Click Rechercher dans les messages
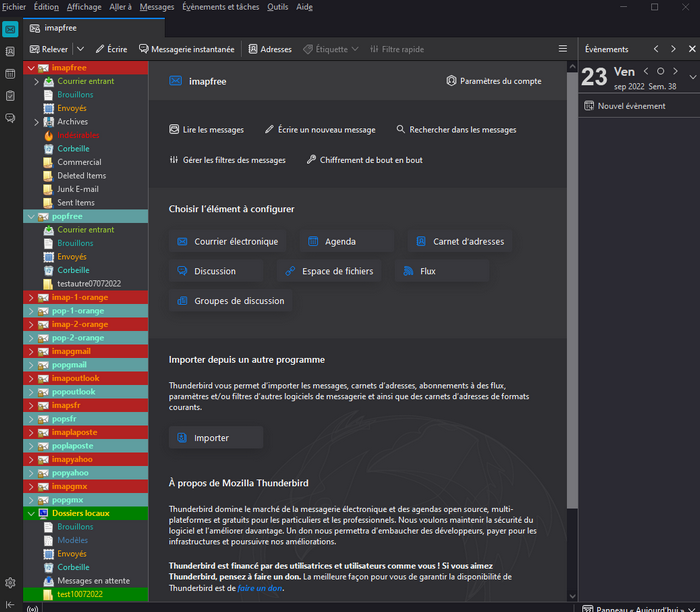Image resolution: width=700 pixels, height=612 pixels. [x=456, y=129]
